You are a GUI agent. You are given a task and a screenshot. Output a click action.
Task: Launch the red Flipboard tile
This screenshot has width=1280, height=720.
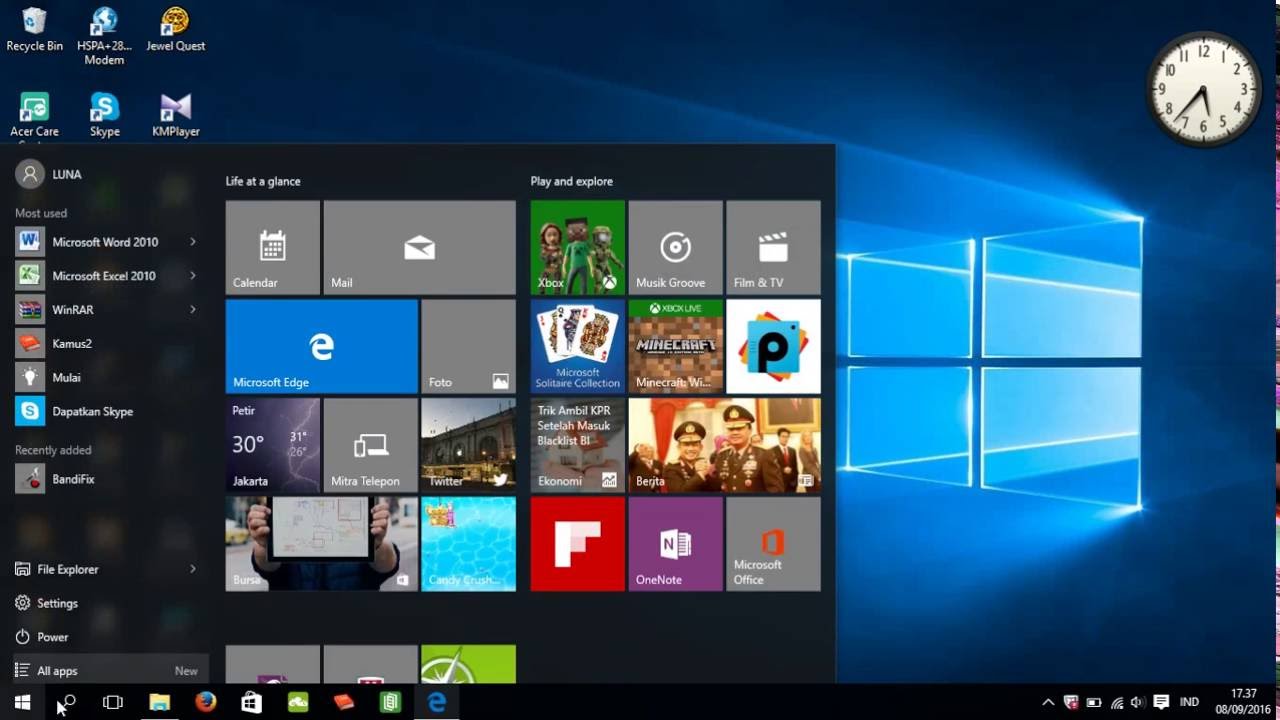tap(578, 544)
